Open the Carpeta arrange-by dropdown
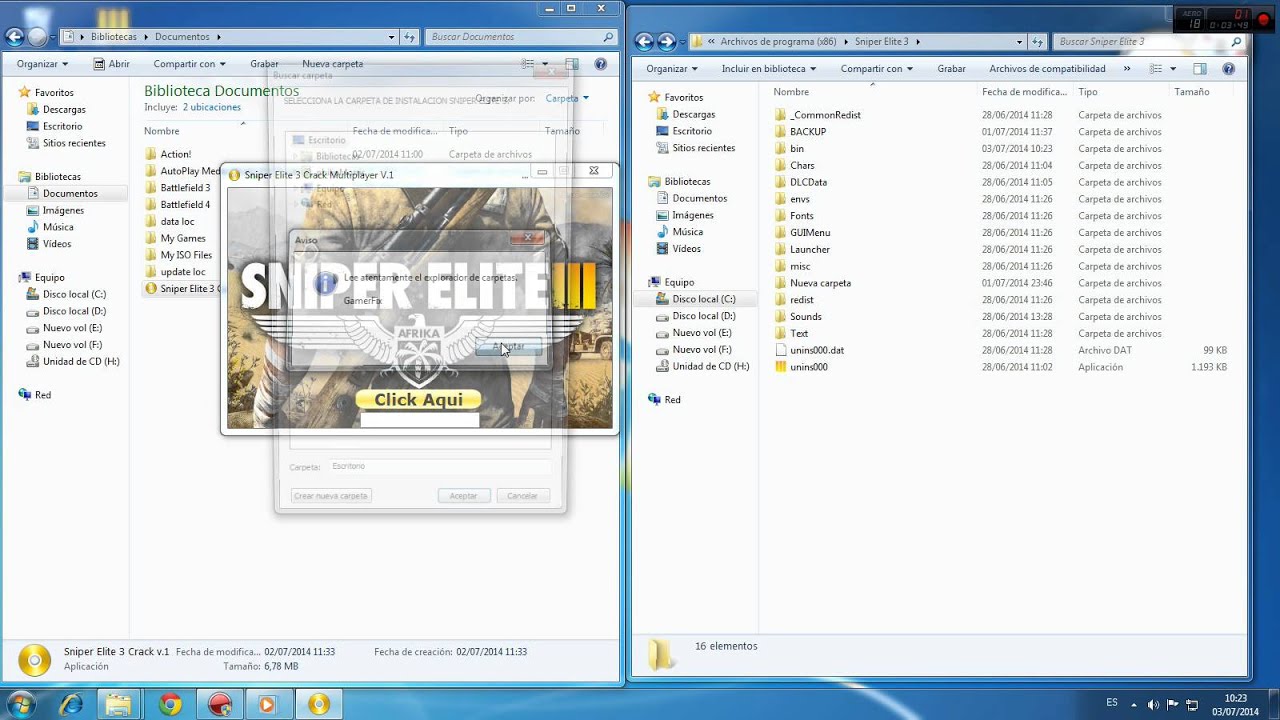The height and width of the screenshot is (720, 1280). tap(567, 98)
